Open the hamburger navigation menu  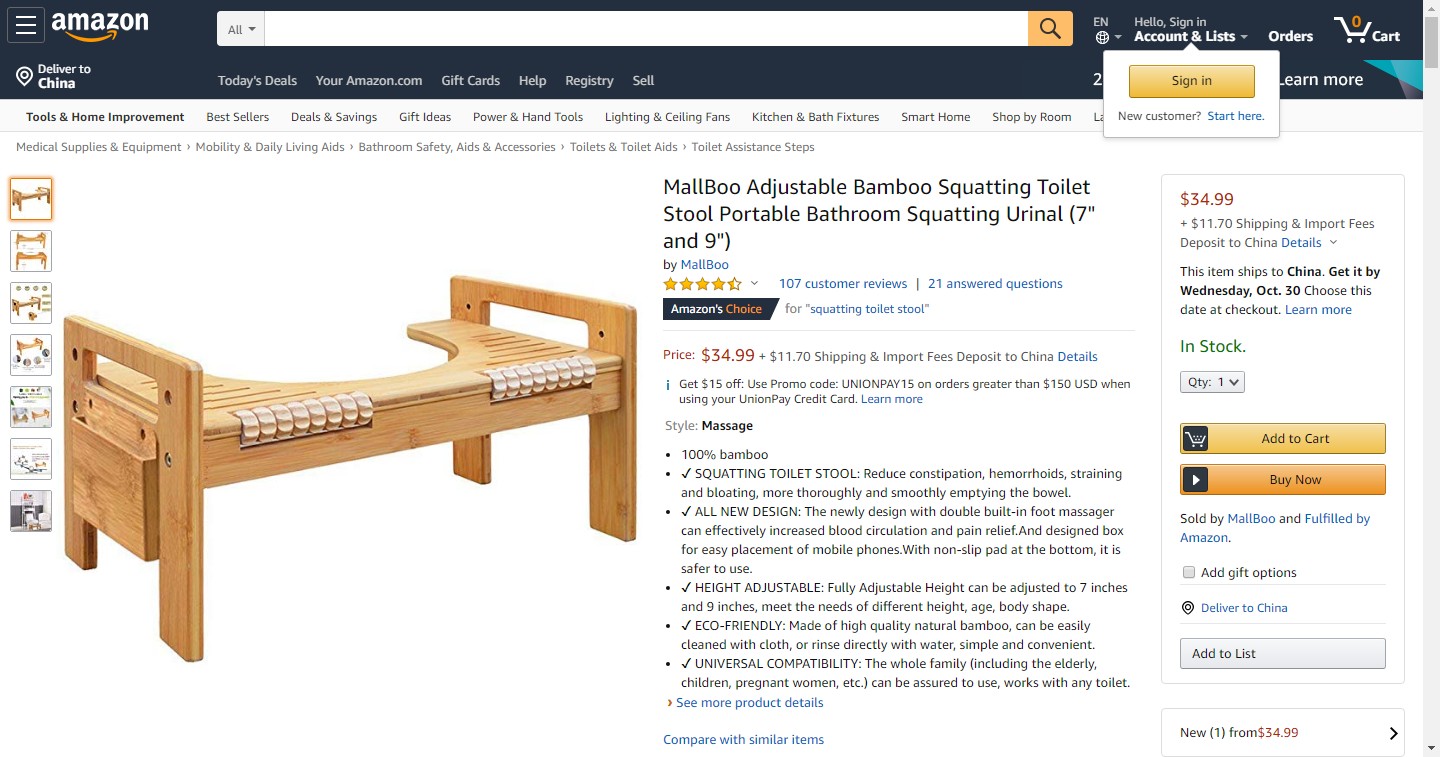point(25,26)
